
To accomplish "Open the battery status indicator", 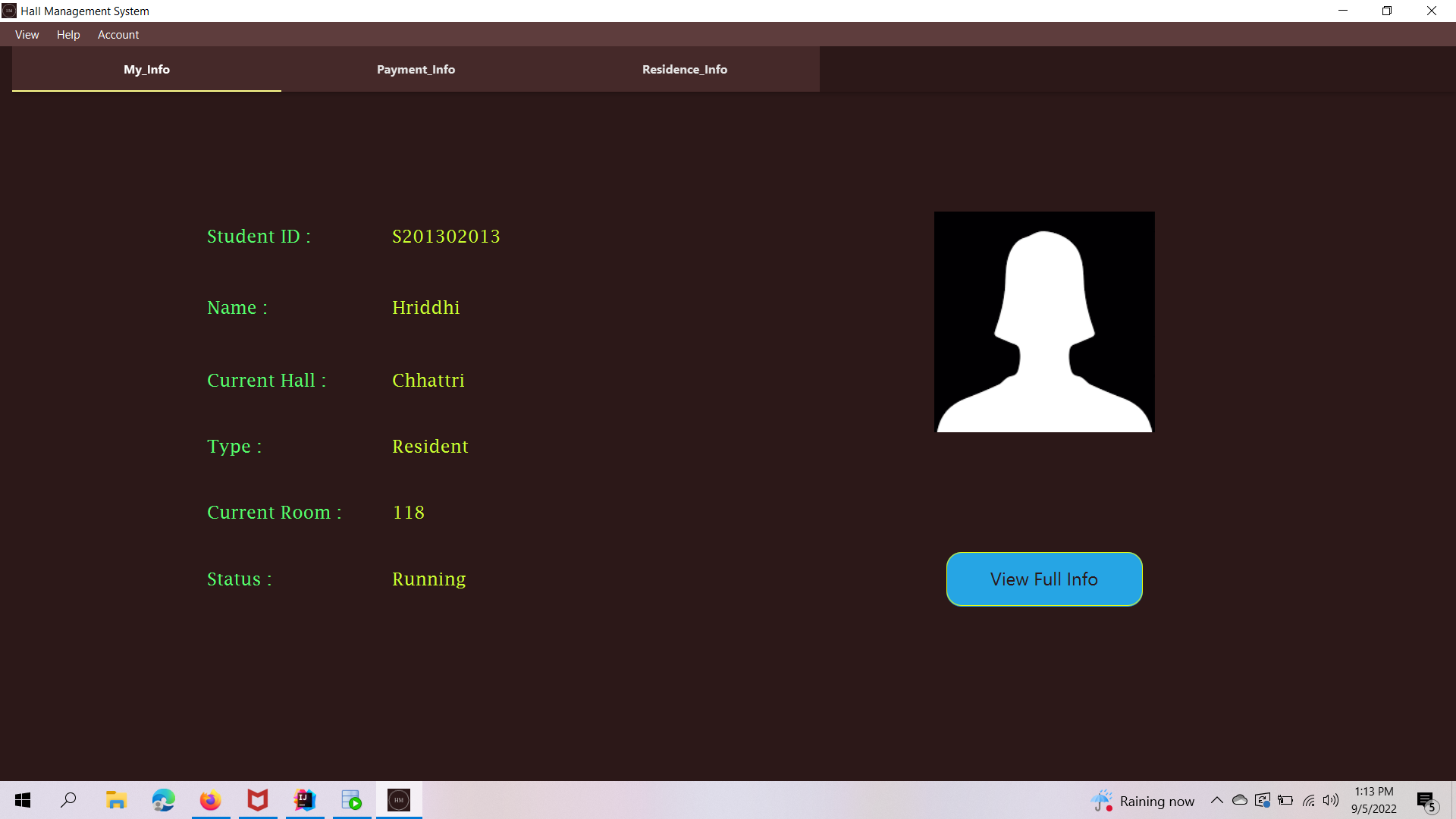I will tap(1285, 800).
